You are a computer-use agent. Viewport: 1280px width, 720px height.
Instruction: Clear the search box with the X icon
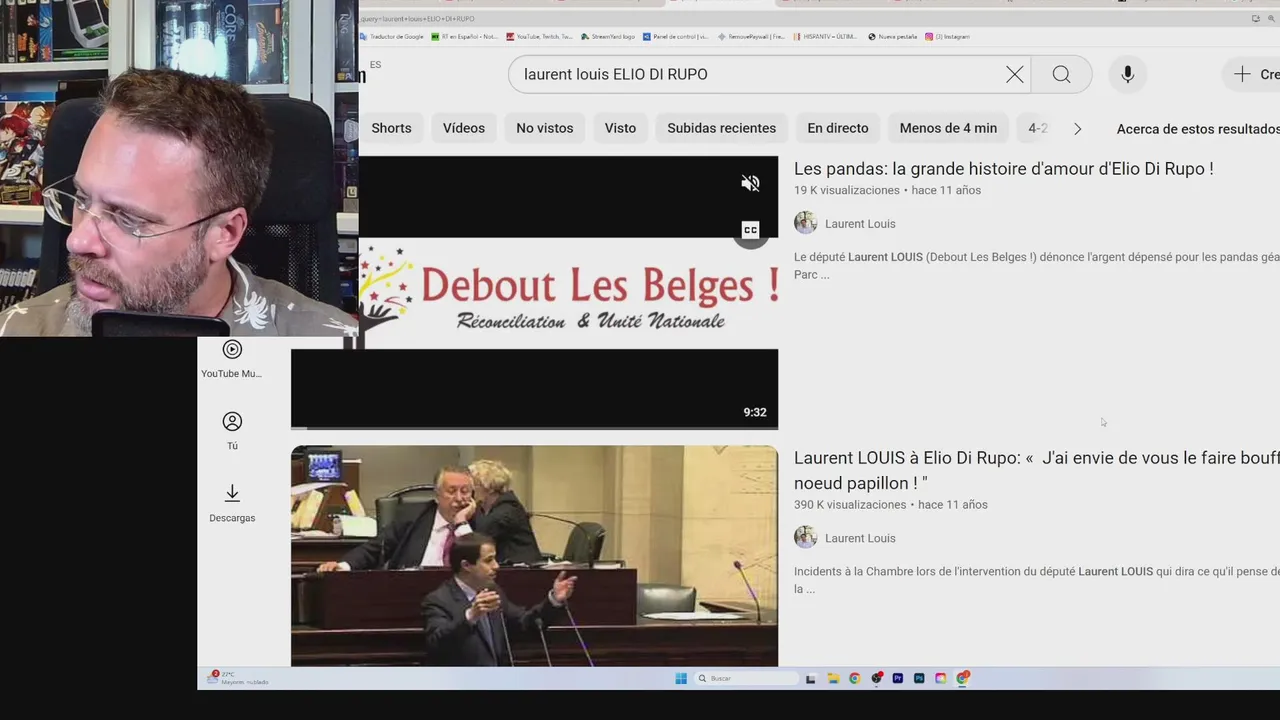point(1014,74)
